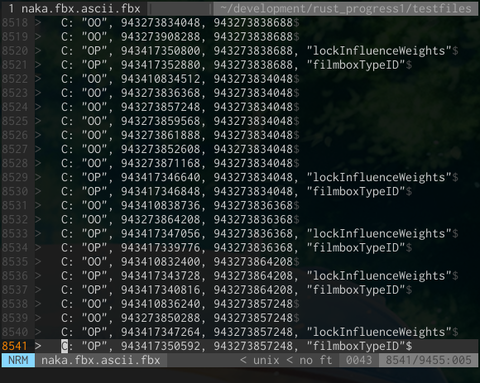Click "lockInfluenceWeights" on line 8520
The image size is (480, 383).
[x=379, y=51]
